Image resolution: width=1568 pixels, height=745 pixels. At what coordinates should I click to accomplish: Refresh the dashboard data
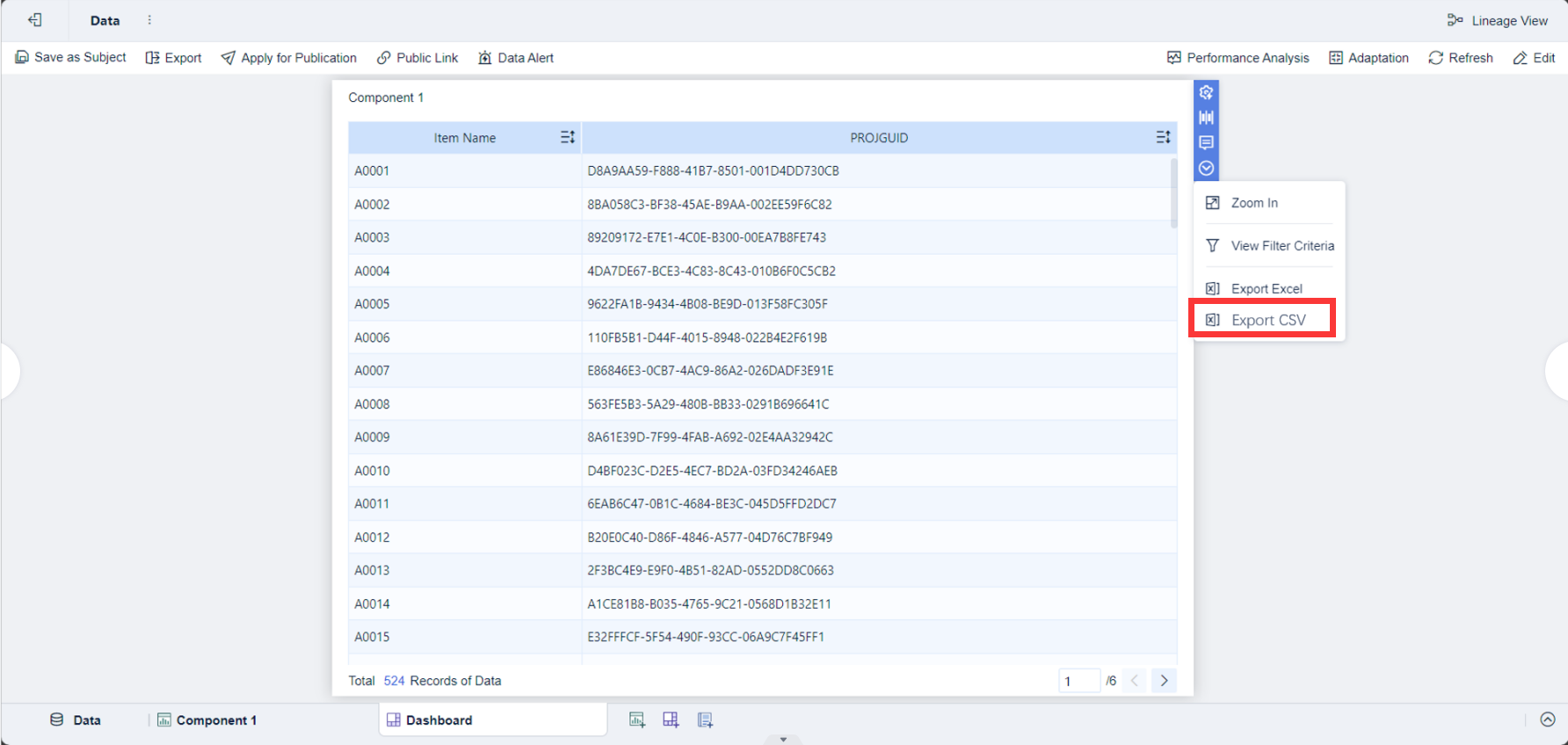pyautogui.click(x=1461, y=57)
